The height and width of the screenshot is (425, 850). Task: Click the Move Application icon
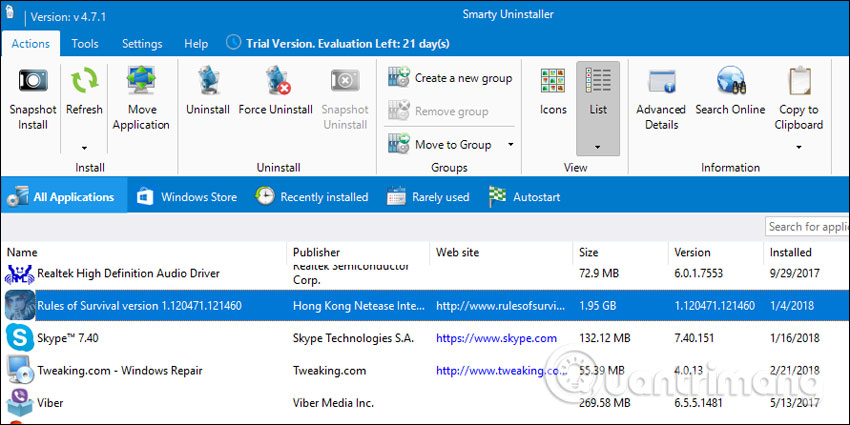141,82
